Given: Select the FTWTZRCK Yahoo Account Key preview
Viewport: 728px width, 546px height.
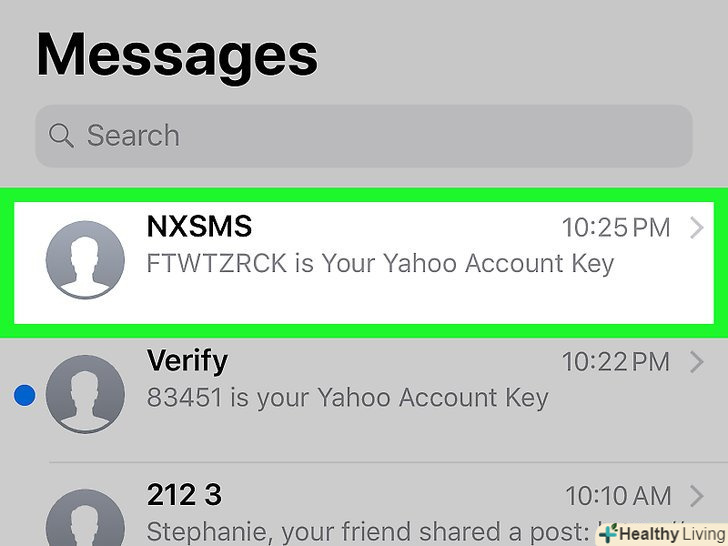Looking at the screenshot, I should tap(380, 264).
